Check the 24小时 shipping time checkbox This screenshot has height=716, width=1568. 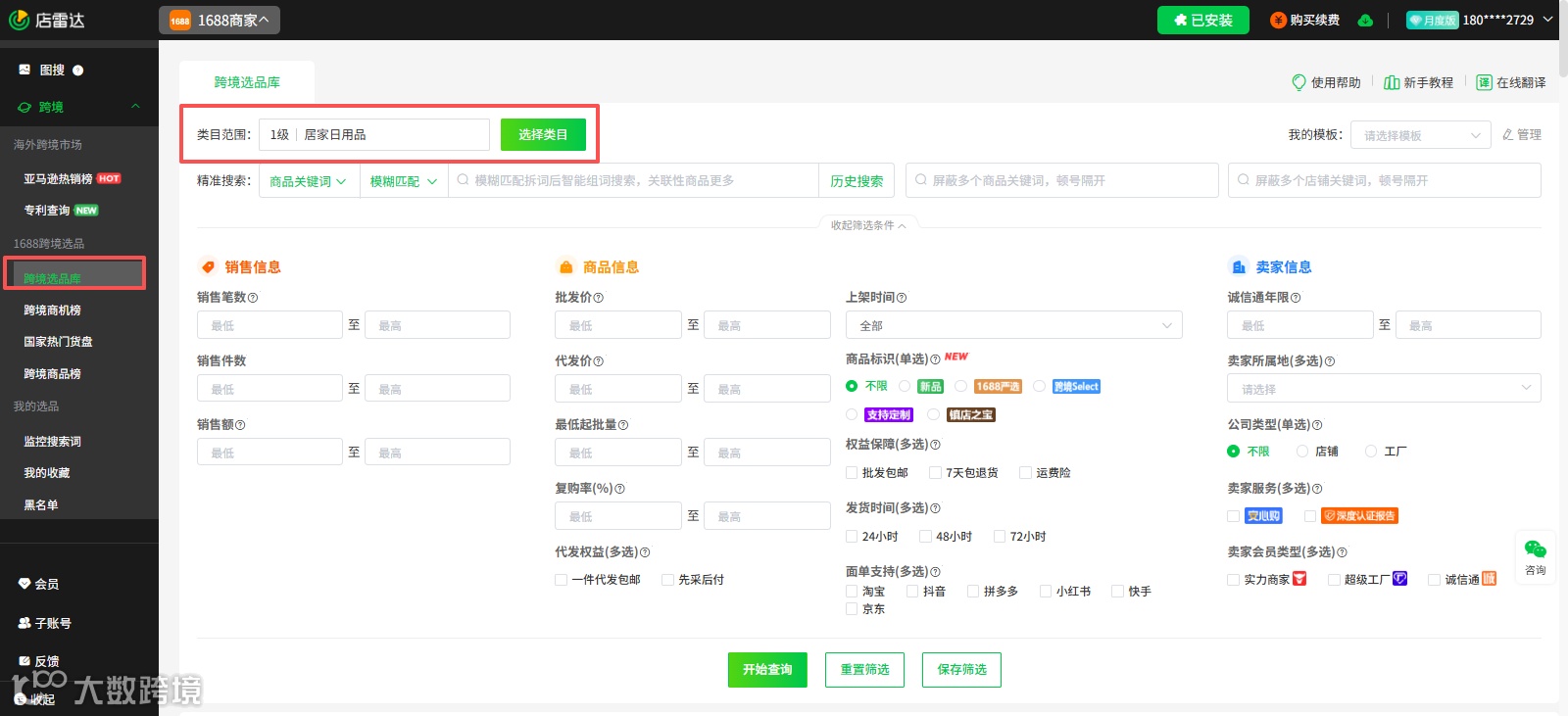click(x=852, y=537)
